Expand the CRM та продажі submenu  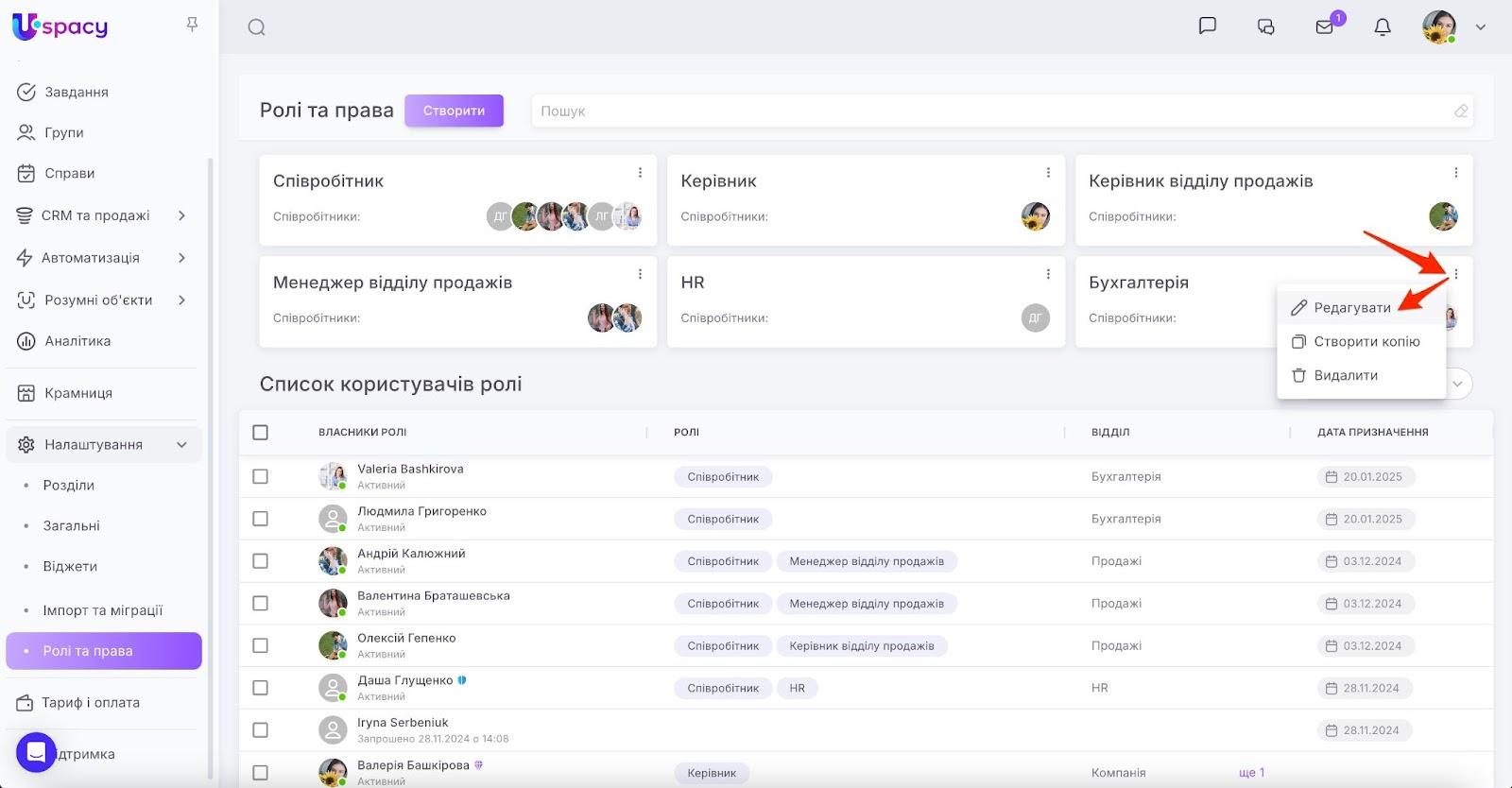tap(181, 215)
